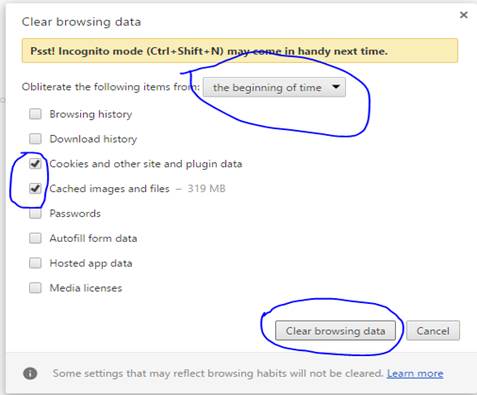Cancel the clear browsing data dialog
Image resolution: width=477 pixels, height=395 pixels.
[433, 331]
